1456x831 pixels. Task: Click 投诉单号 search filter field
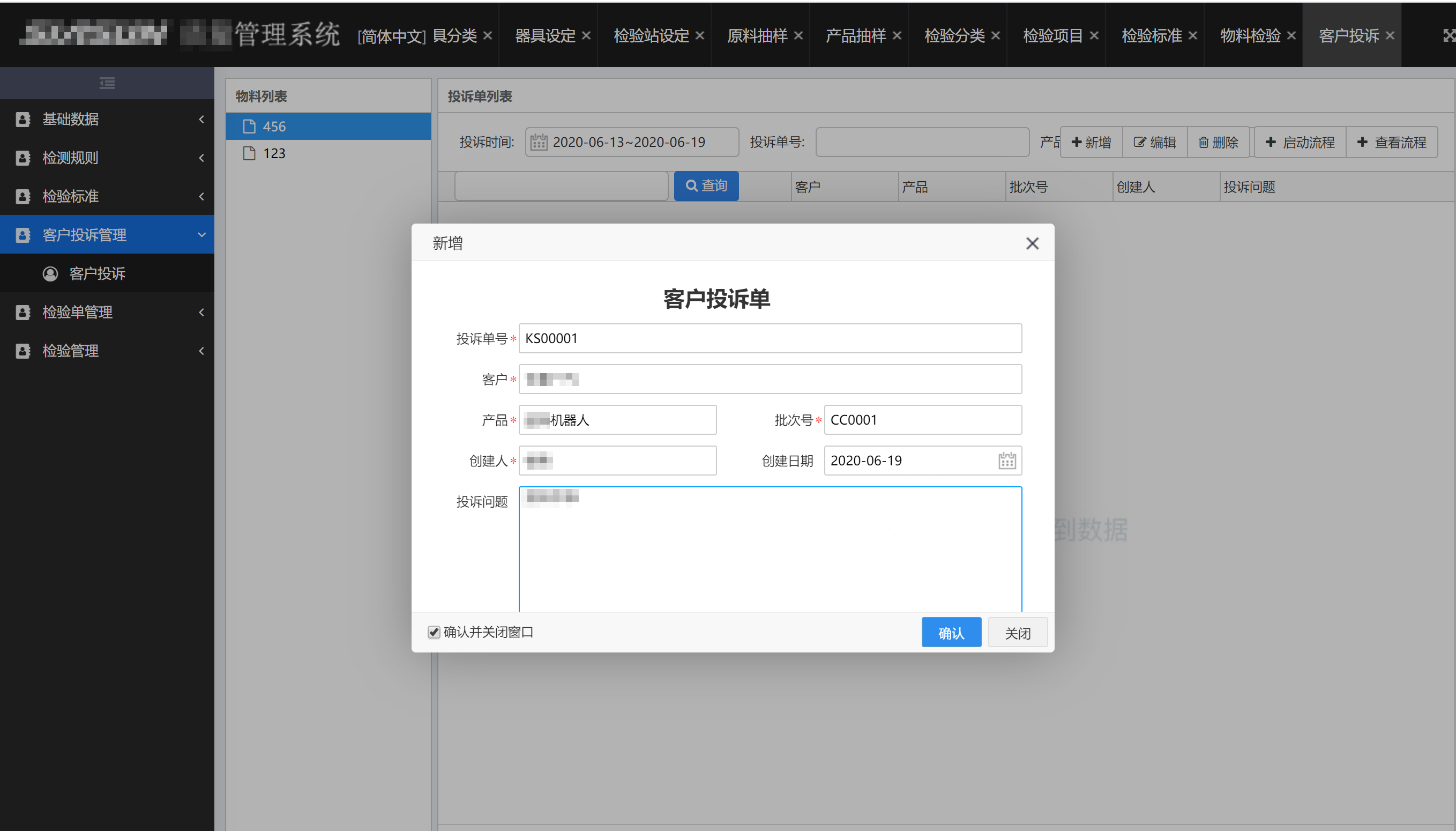click(922, 142)
